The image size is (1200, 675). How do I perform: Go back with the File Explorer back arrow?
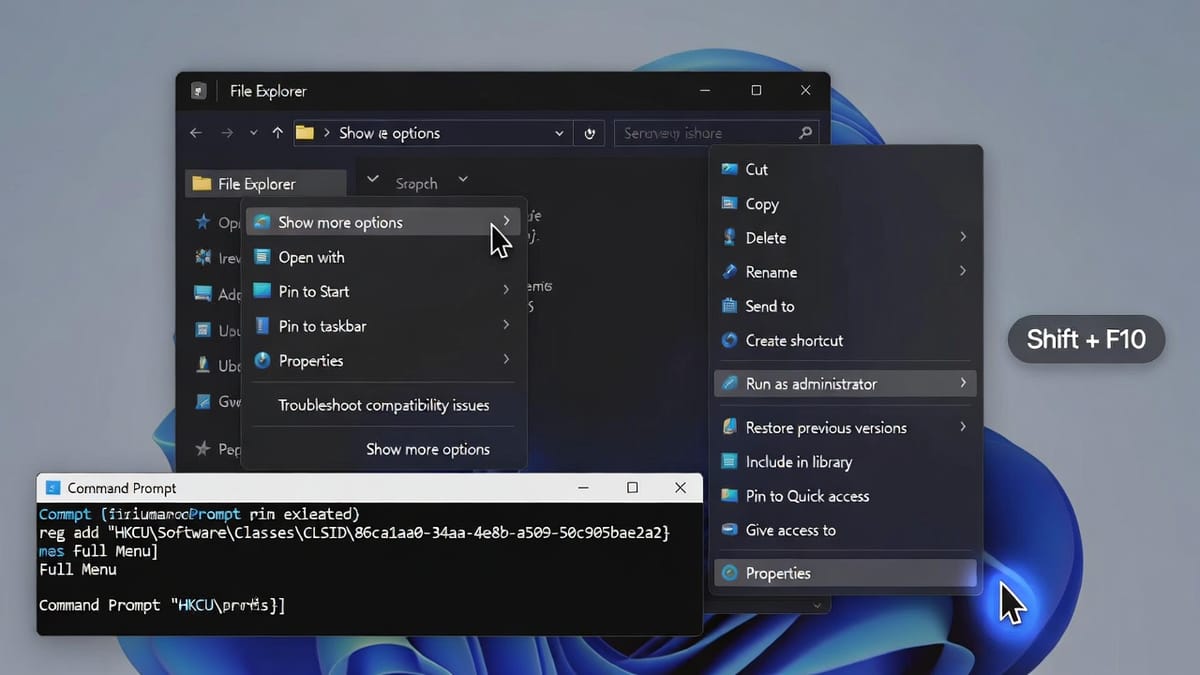point(196,133)
